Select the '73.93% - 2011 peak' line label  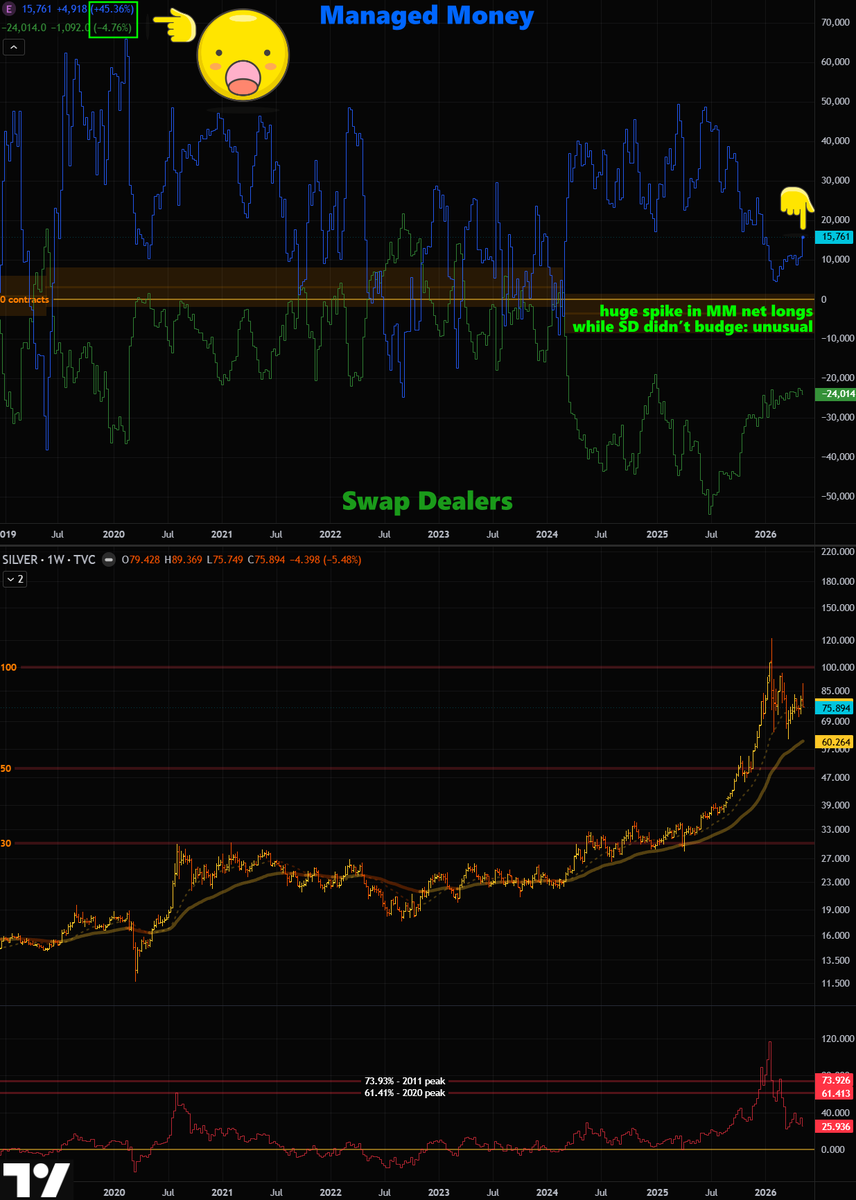pos(404,1081)
